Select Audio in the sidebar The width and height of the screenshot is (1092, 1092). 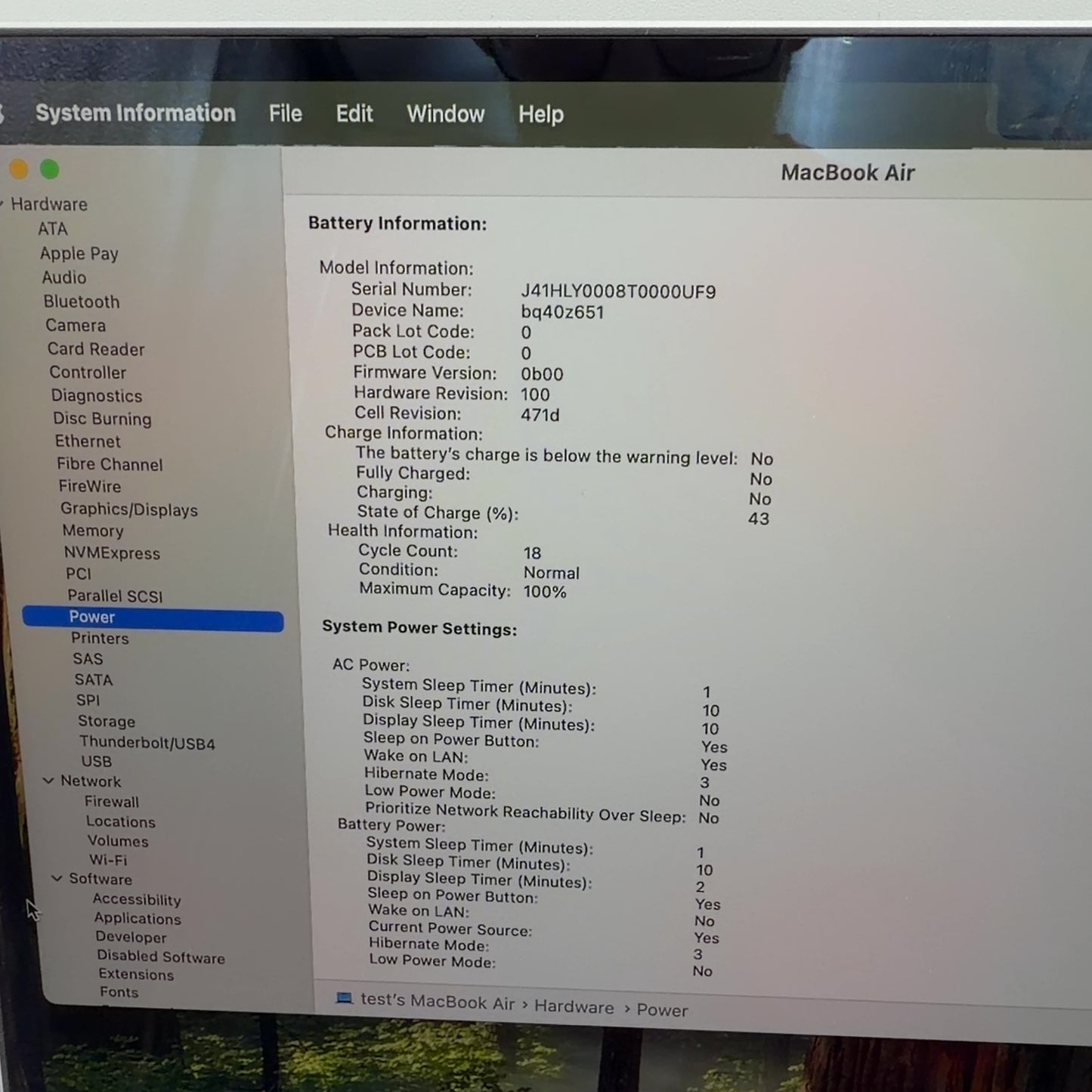point(64,277)
